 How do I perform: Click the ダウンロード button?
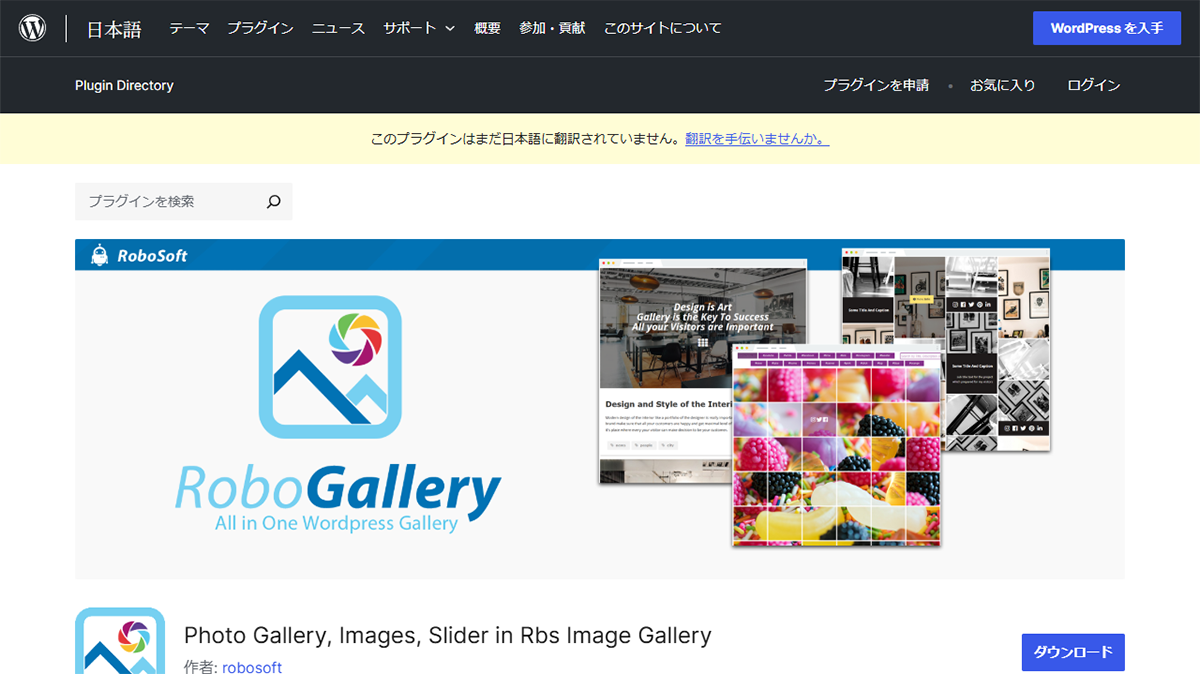pyautogui.click(x=1072, y=652)
